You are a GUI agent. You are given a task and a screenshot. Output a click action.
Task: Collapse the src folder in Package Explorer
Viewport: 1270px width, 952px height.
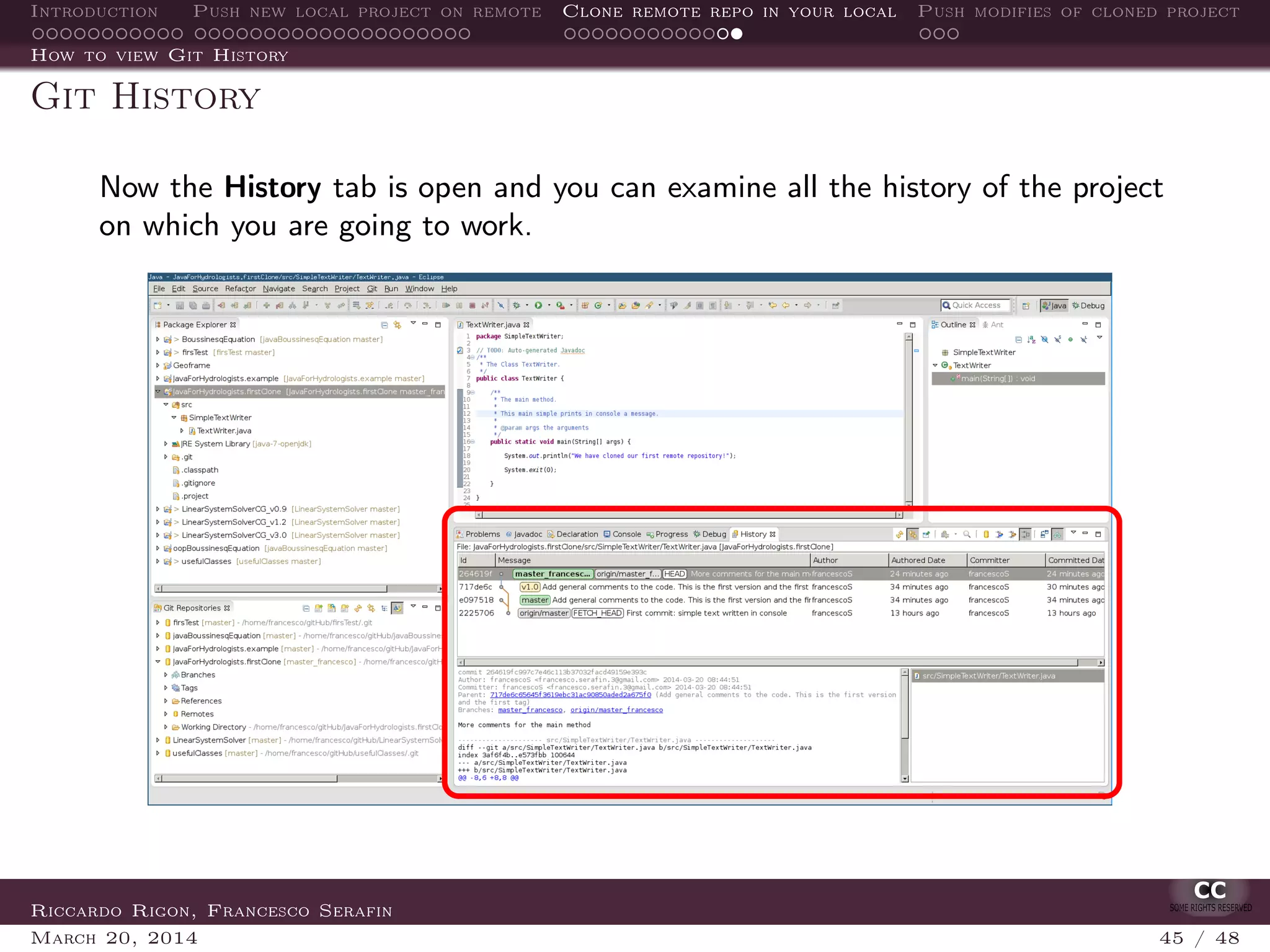[166, 405]
